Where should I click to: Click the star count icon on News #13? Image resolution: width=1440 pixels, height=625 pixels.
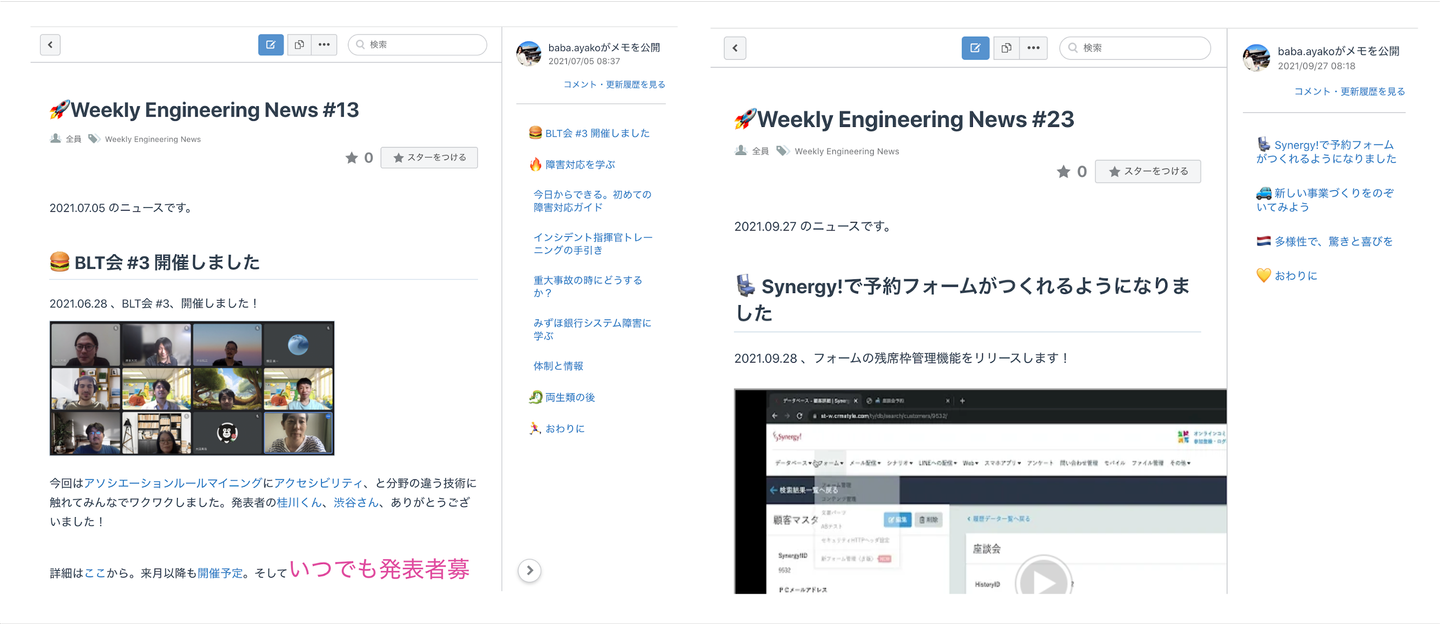[352, 158]
